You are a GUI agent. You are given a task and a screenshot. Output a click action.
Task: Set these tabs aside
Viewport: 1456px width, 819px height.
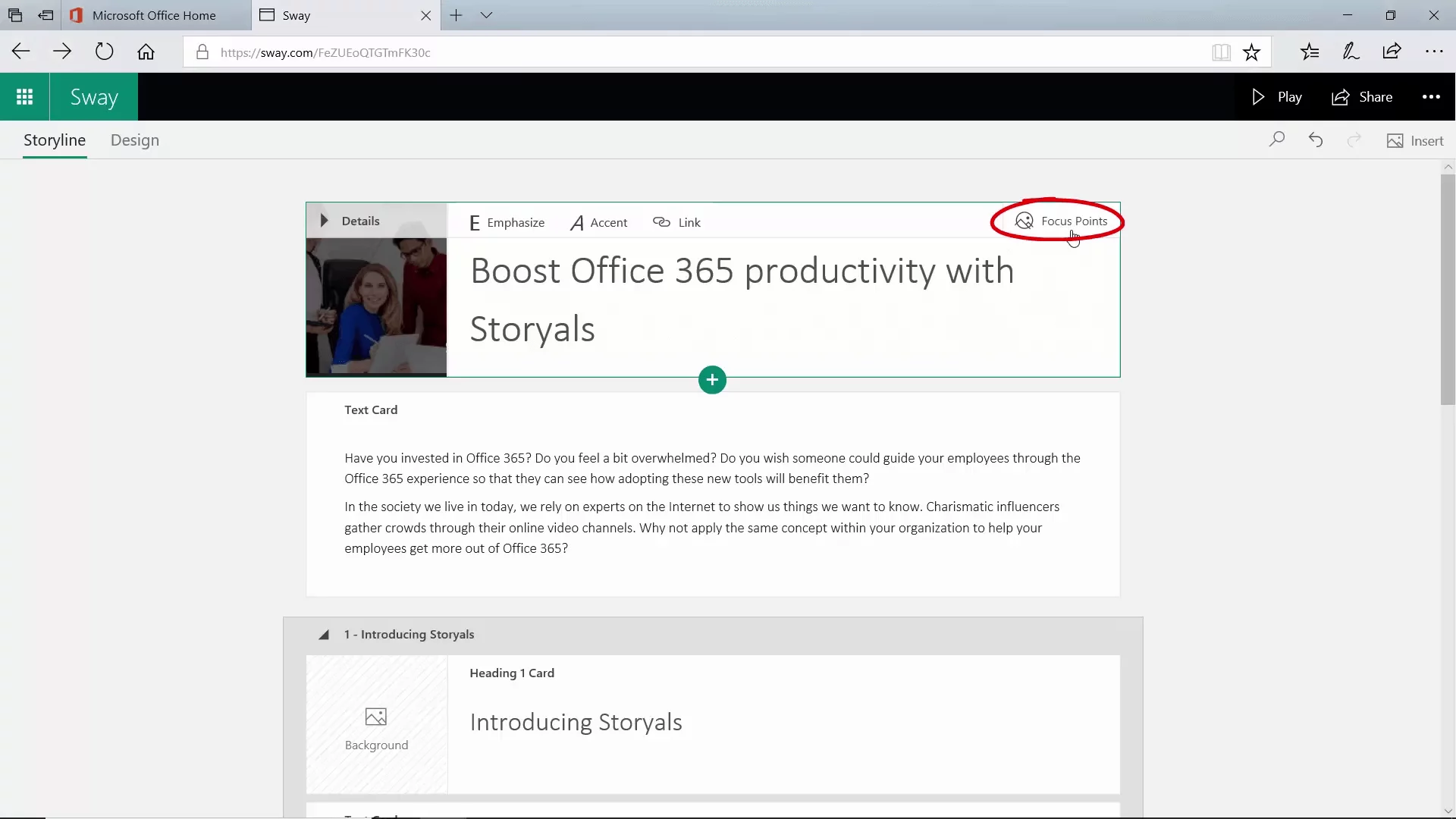pyautogui.click(x=45, y=15)
